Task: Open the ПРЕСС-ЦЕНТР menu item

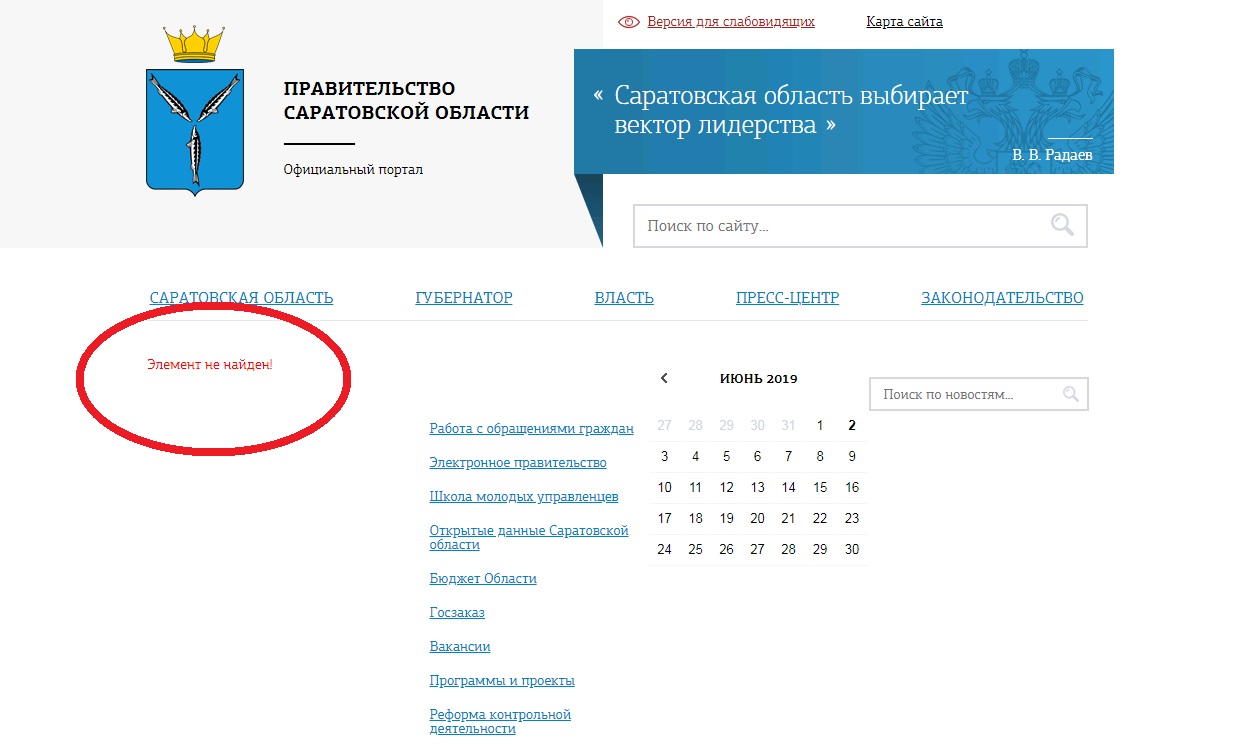Action: [x=787, y=298]
